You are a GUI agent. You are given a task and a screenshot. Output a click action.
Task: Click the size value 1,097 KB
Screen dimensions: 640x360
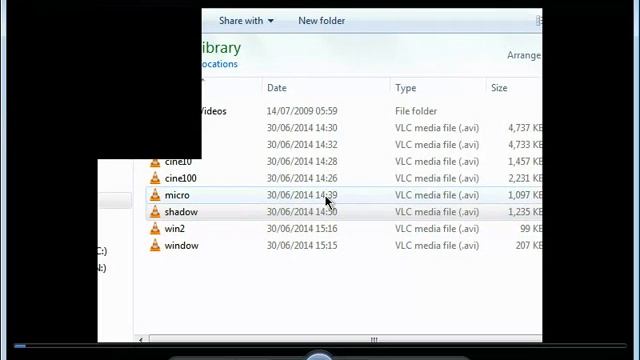tap(525, 195)
